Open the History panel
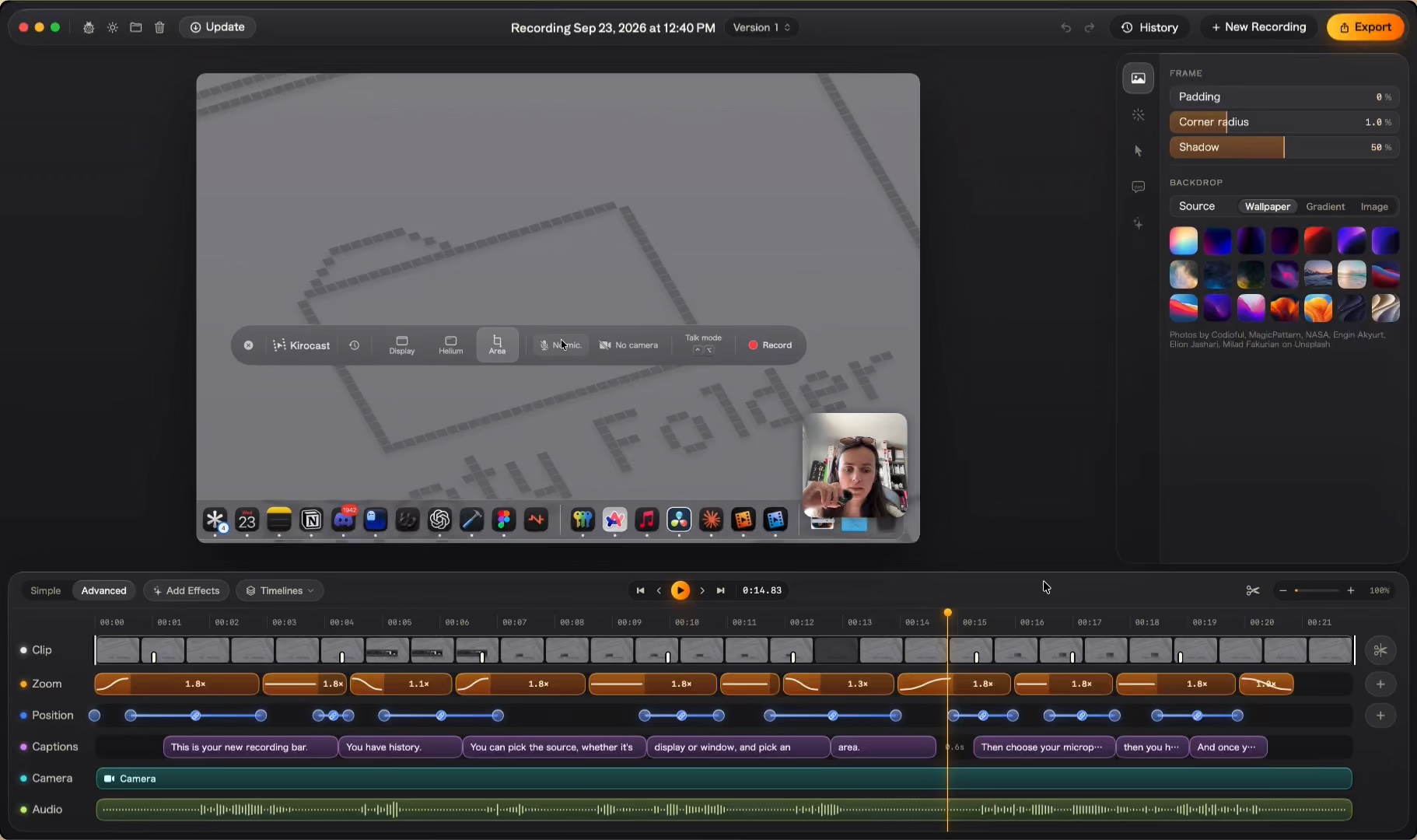 click(1149, 27)
